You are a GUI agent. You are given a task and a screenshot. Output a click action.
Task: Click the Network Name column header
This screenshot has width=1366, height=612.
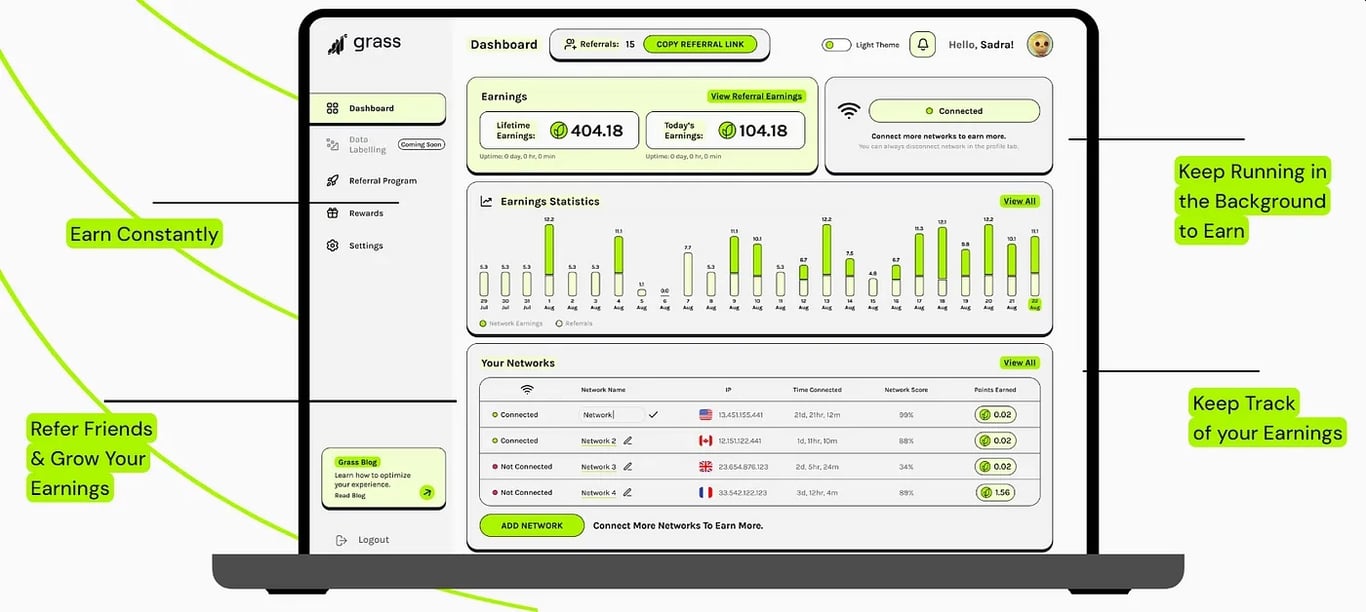click(603, 389)
